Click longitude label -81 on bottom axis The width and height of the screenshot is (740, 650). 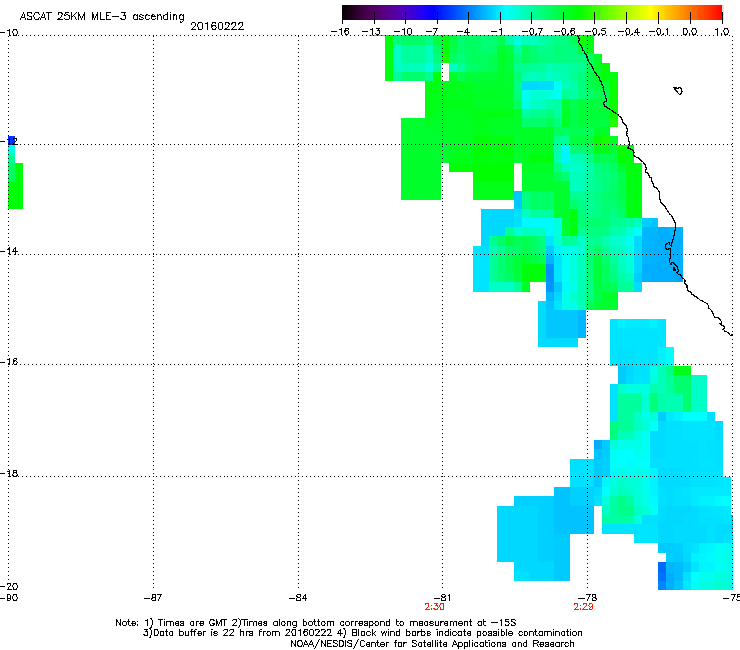coord(442,598)
